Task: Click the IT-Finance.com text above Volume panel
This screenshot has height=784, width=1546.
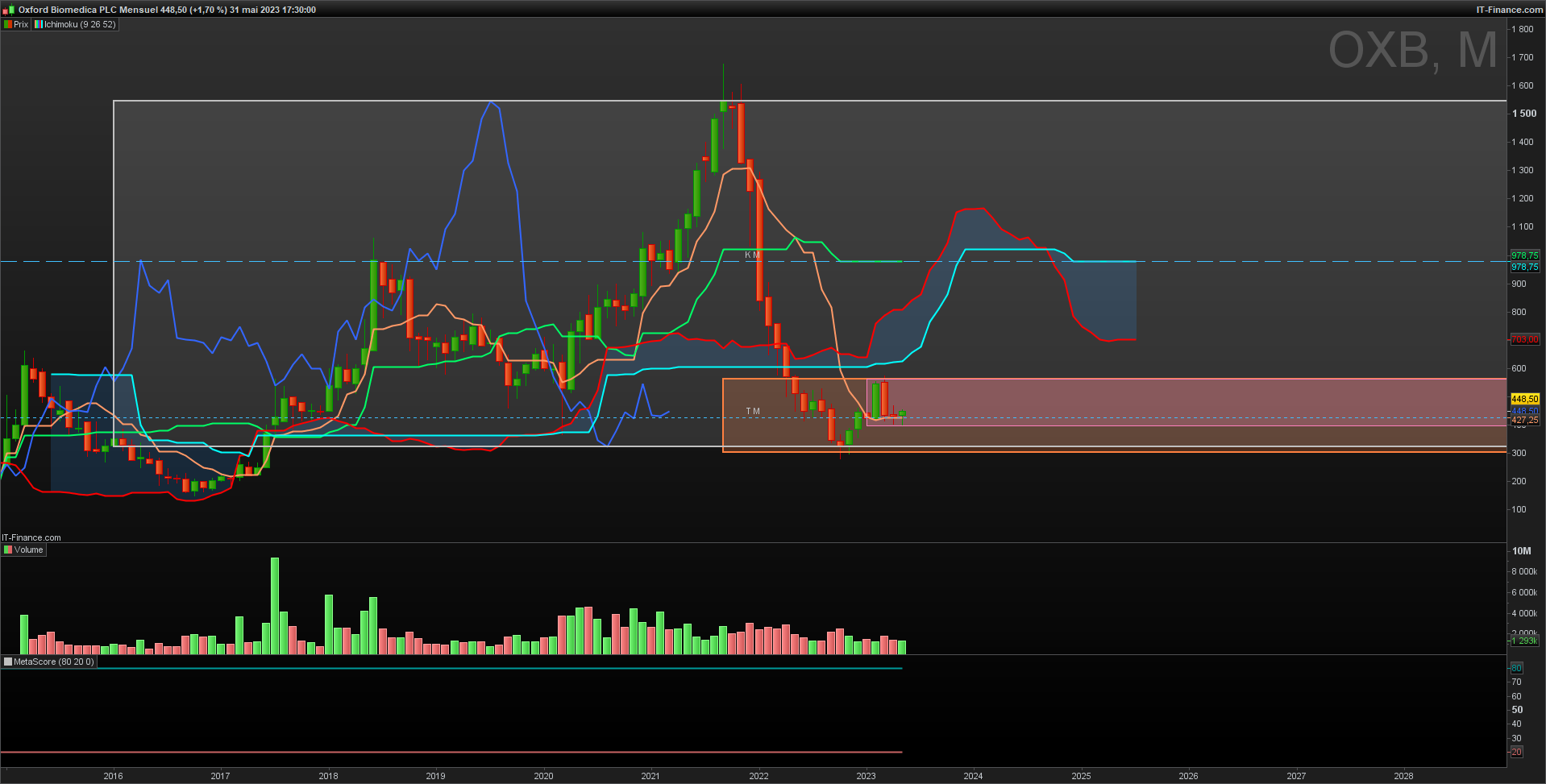Action: (31, 537)
